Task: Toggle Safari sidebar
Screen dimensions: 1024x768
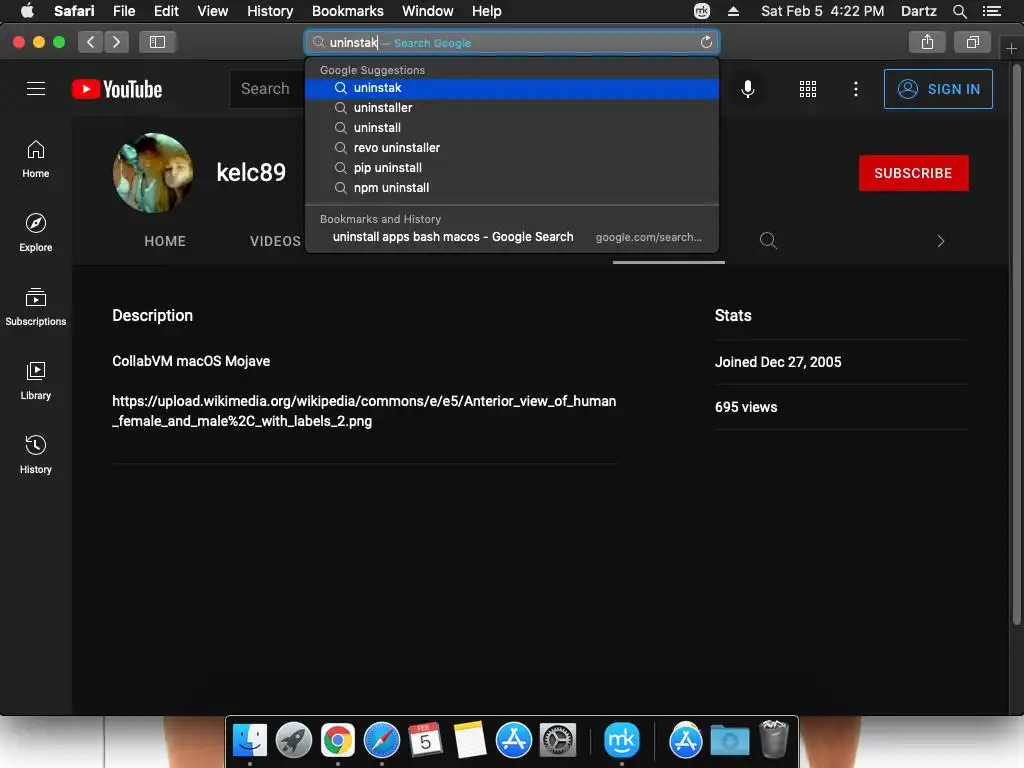Action: [157, 42]
